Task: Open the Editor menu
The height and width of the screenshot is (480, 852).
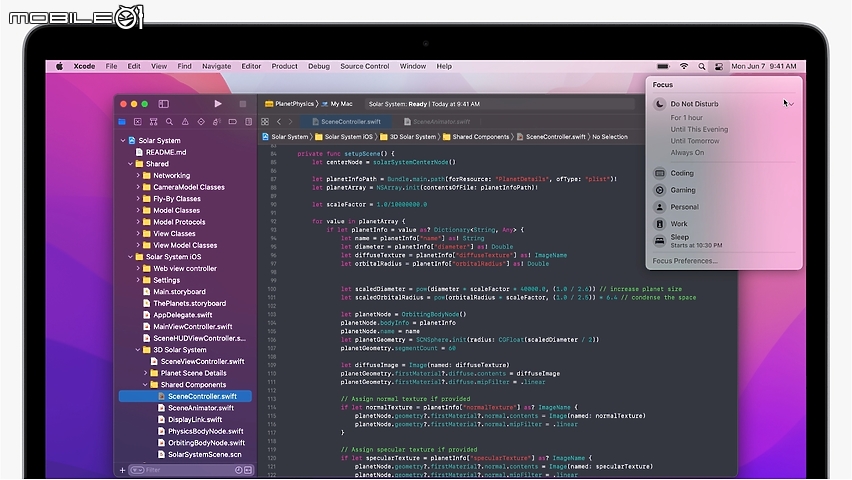Action: tap(250, 66)
